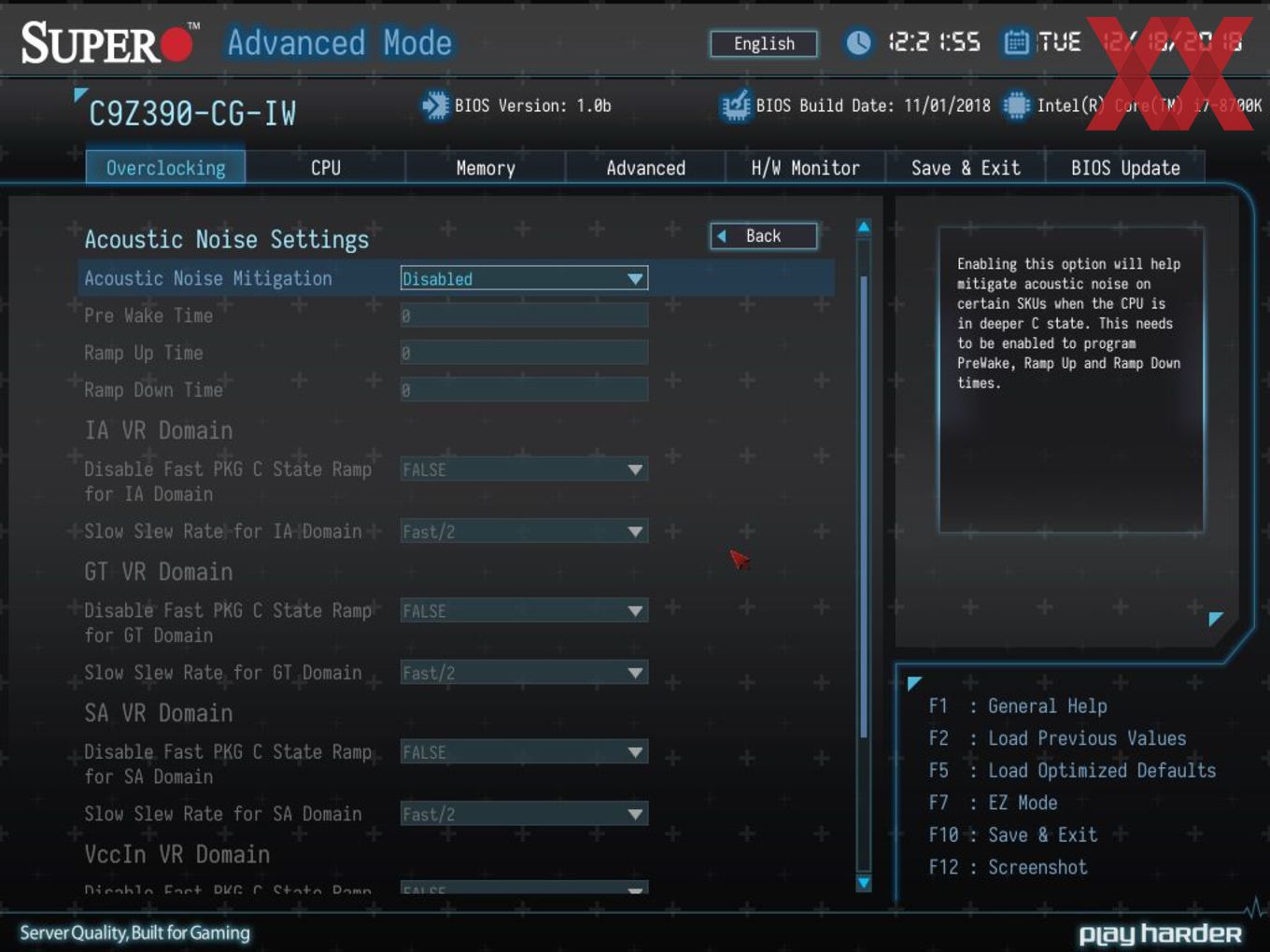Open Disable Fast PKG C State Ramp SA dropdown
Screen dimensions: 1270x952
tap(524, 752)
